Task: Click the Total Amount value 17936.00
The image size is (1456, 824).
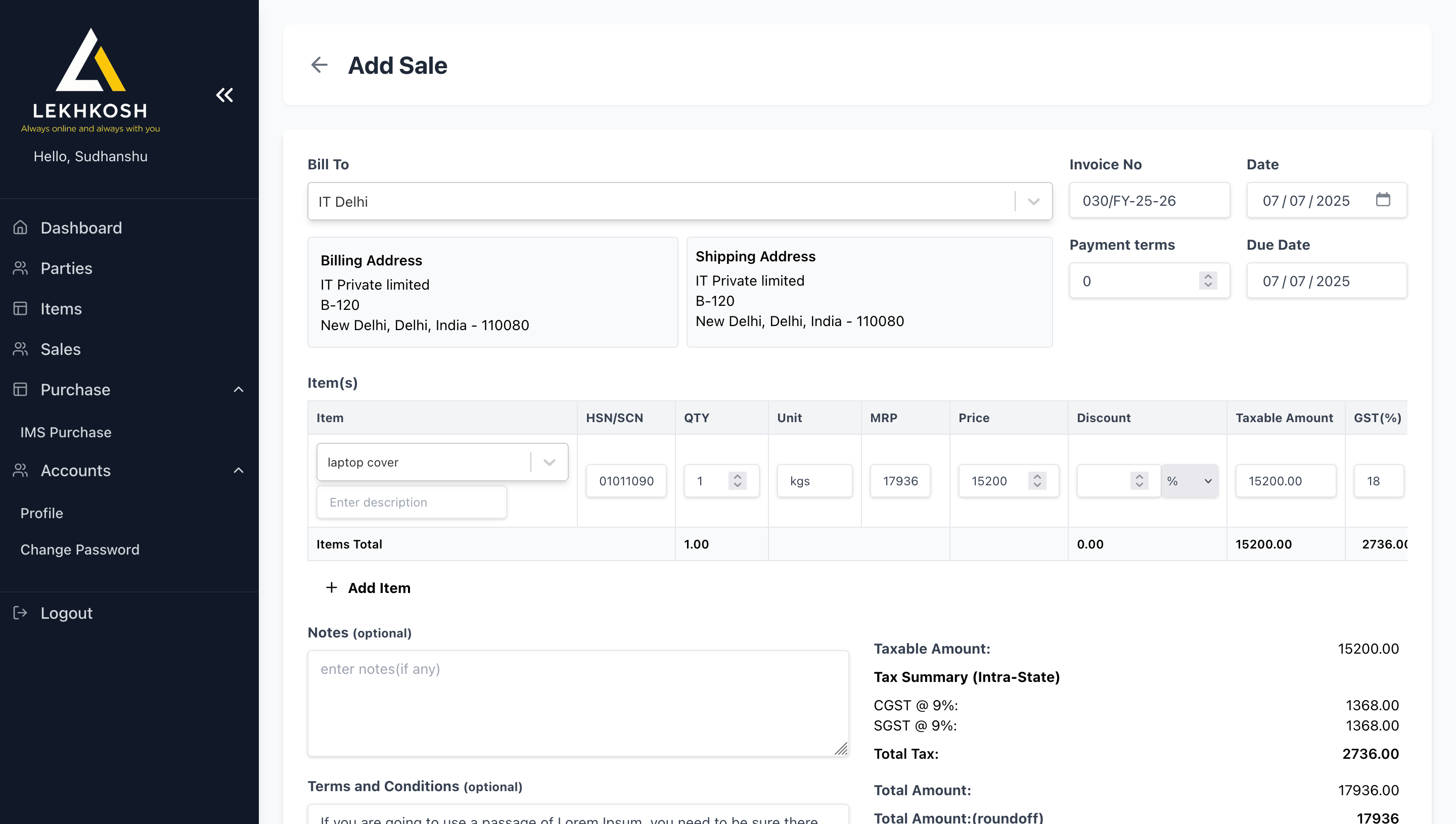Action: [1368, 790]
